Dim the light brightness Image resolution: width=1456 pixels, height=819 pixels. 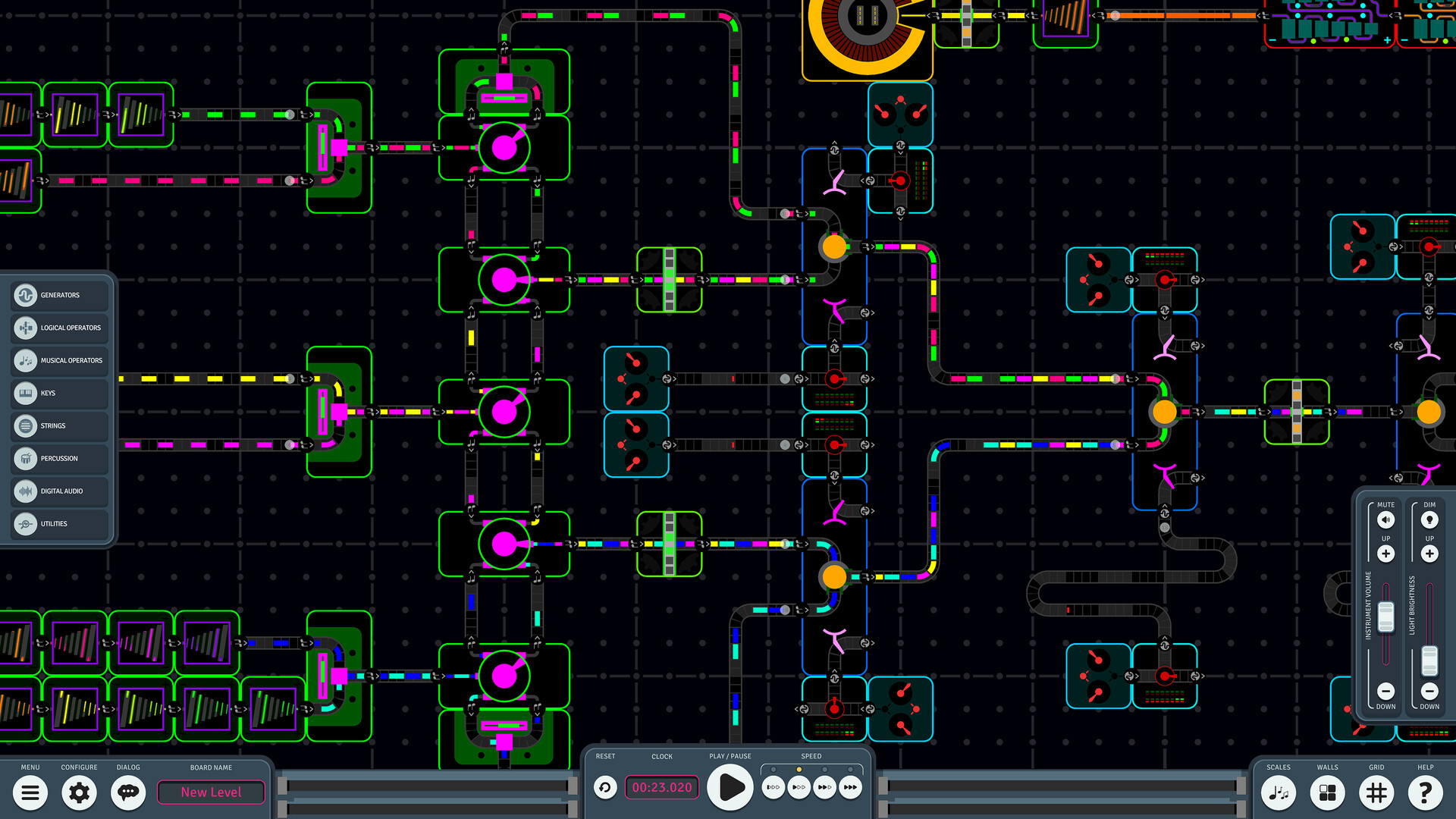pyautogui.click(x=1429, y=519)
